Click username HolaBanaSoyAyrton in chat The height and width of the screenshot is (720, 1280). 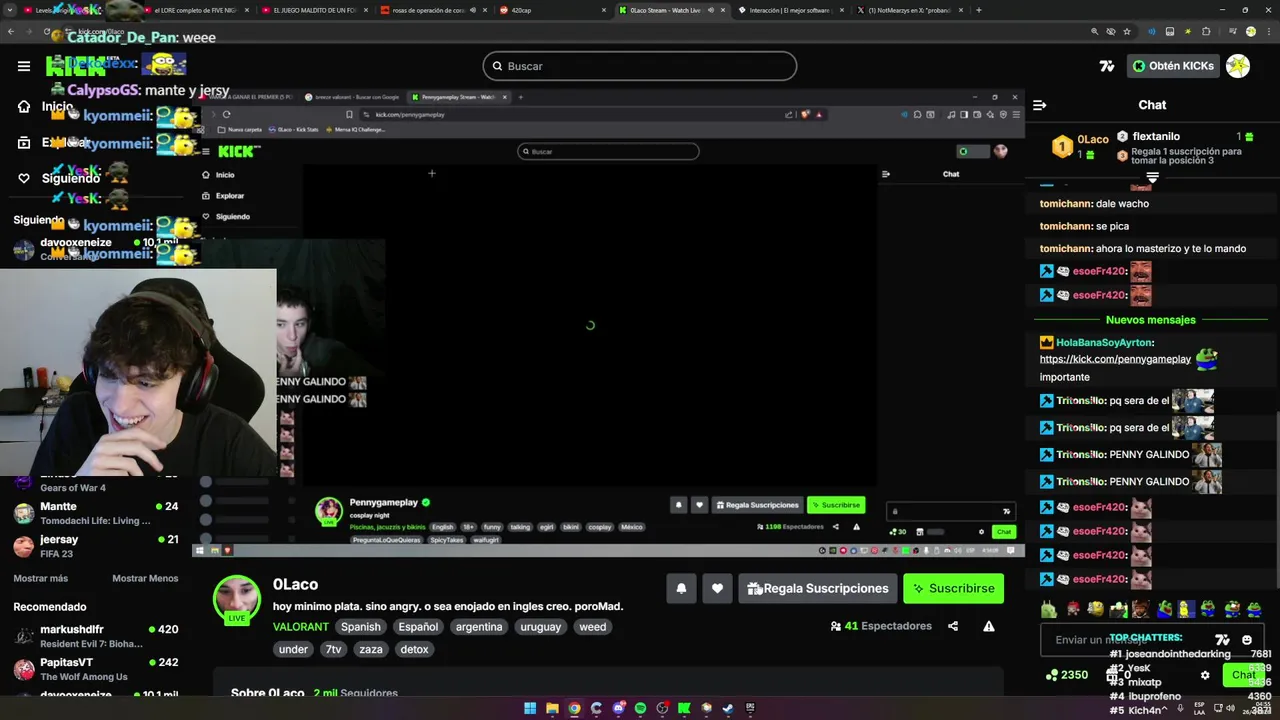pyautogui.click(x=1105, y=342)
